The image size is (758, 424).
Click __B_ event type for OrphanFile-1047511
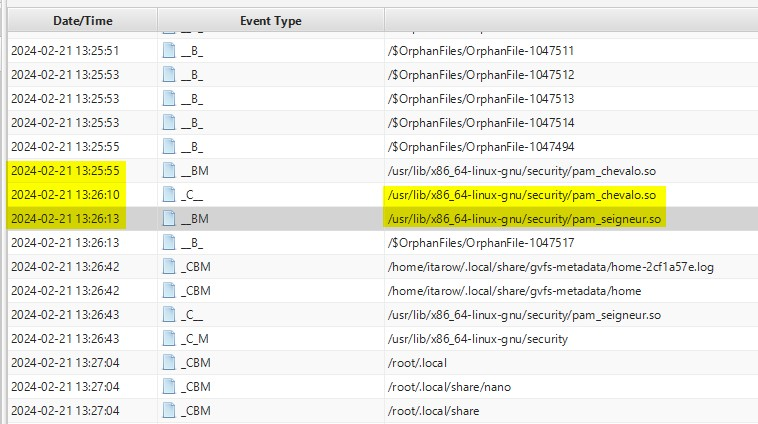(192, 51)
